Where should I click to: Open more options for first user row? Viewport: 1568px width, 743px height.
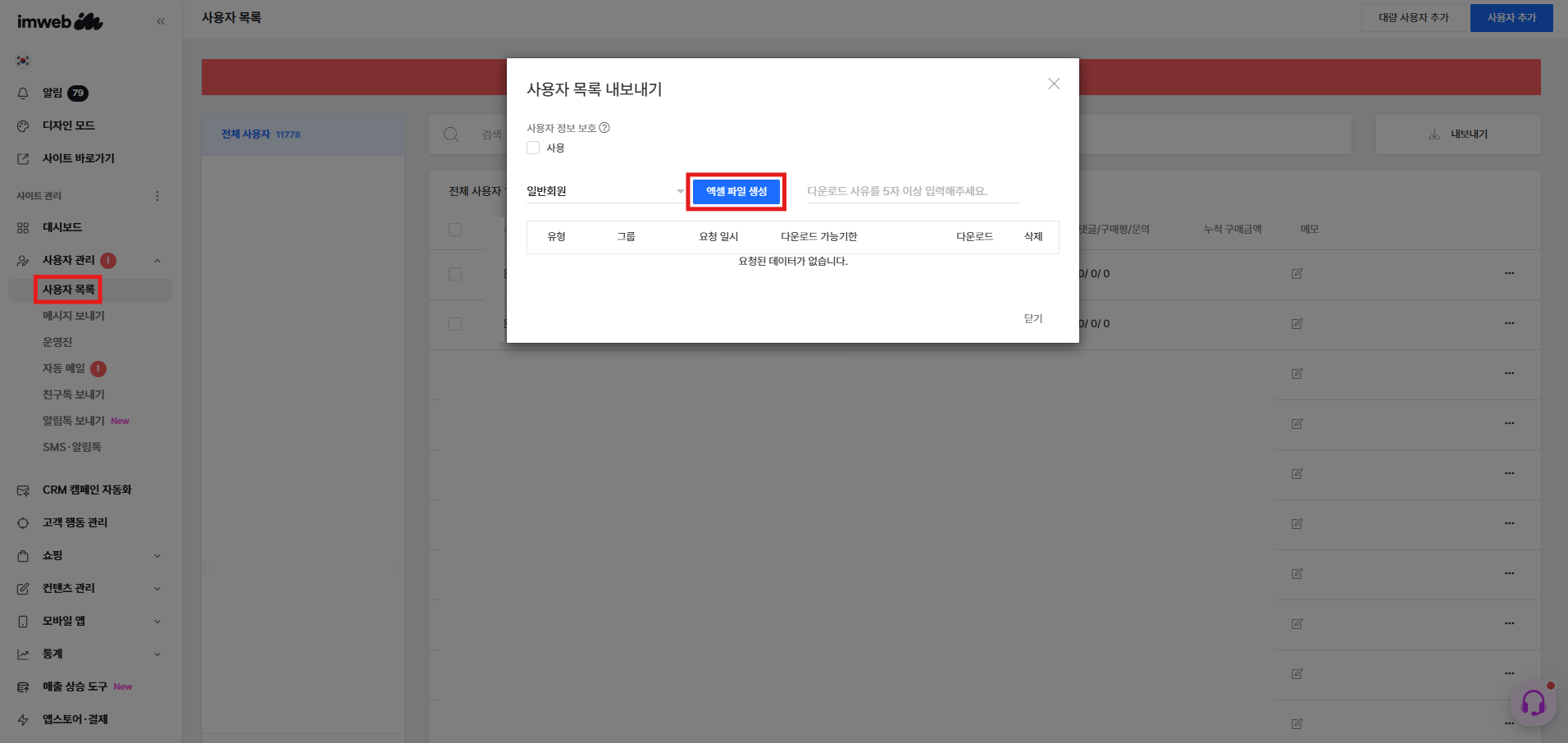point(1509,273)
